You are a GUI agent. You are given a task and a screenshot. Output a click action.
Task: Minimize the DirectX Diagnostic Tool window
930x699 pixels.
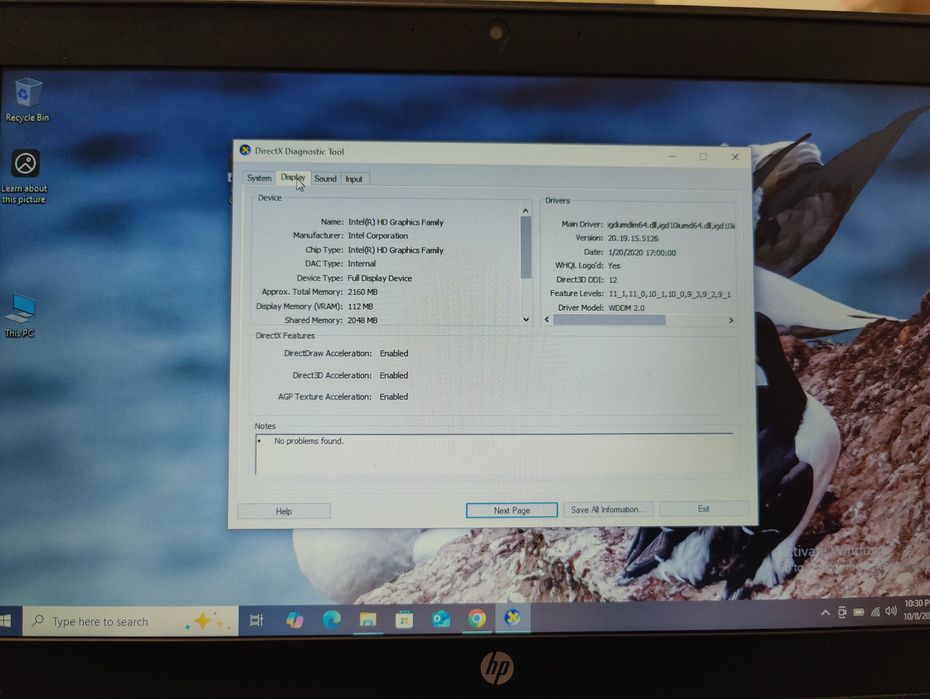672,157
